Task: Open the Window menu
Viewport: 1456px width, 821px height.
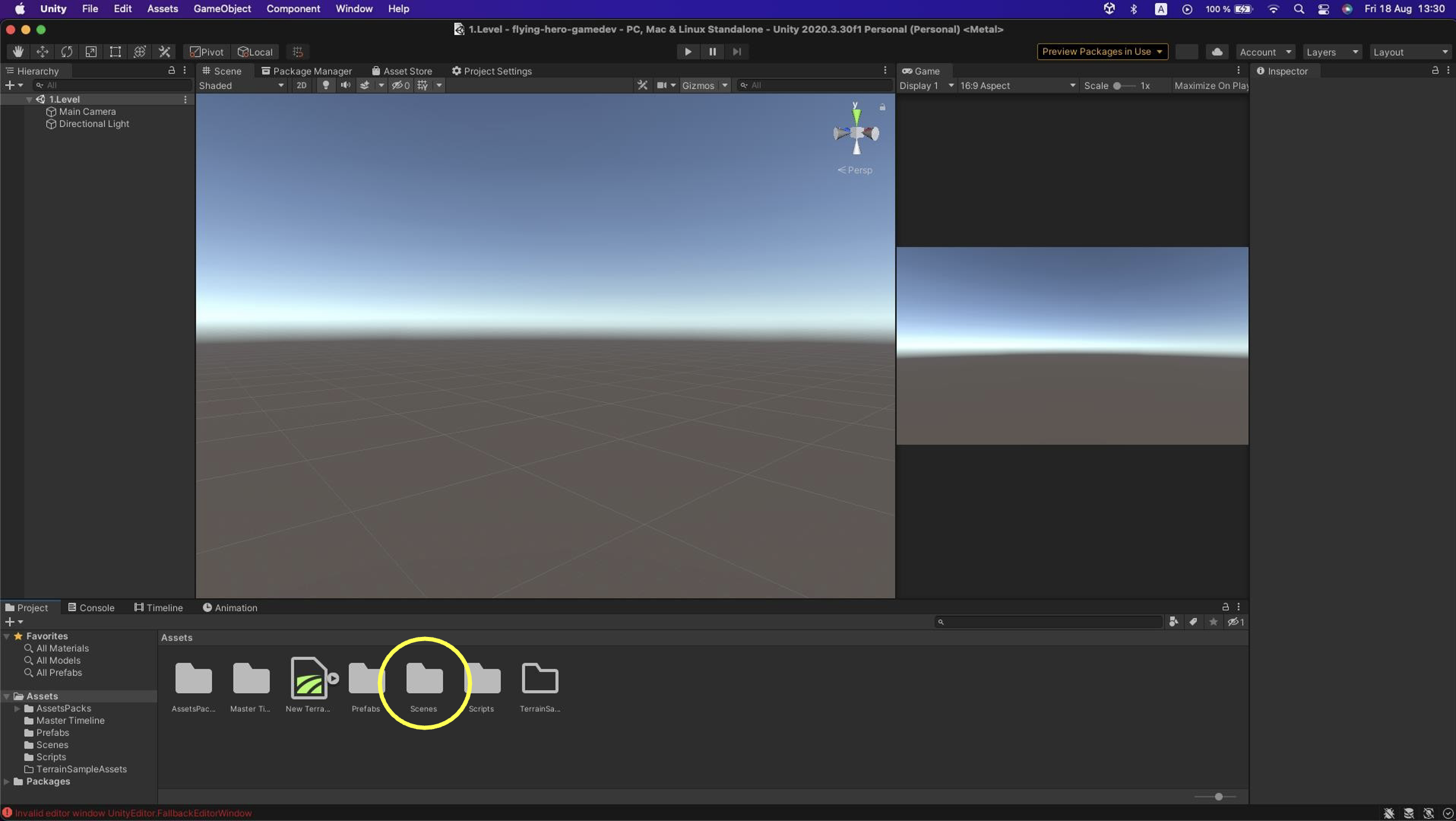Action: pyautogui.click(x=354, y=9)
